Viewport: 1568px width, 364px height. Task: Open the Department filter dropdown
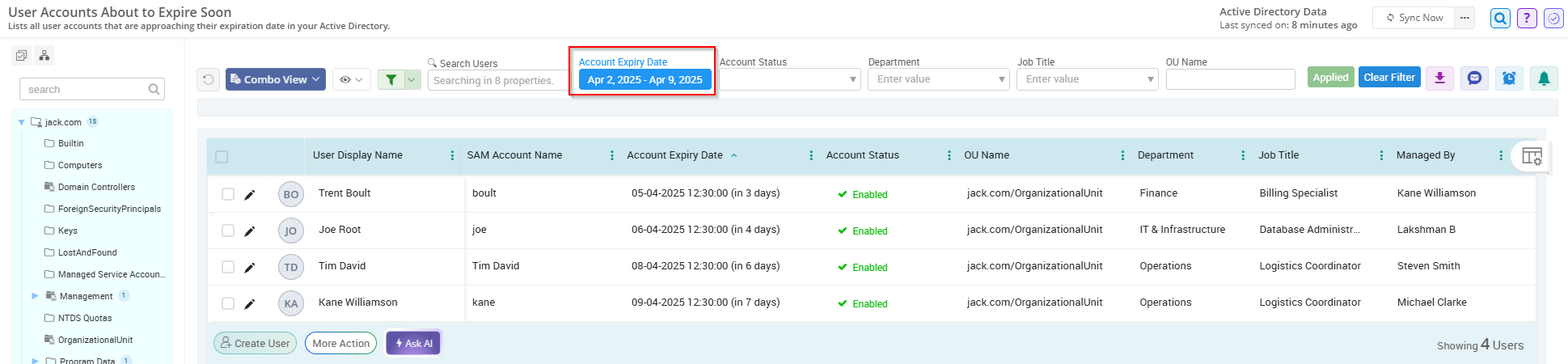pyautogui.click(x=938, y=79)
